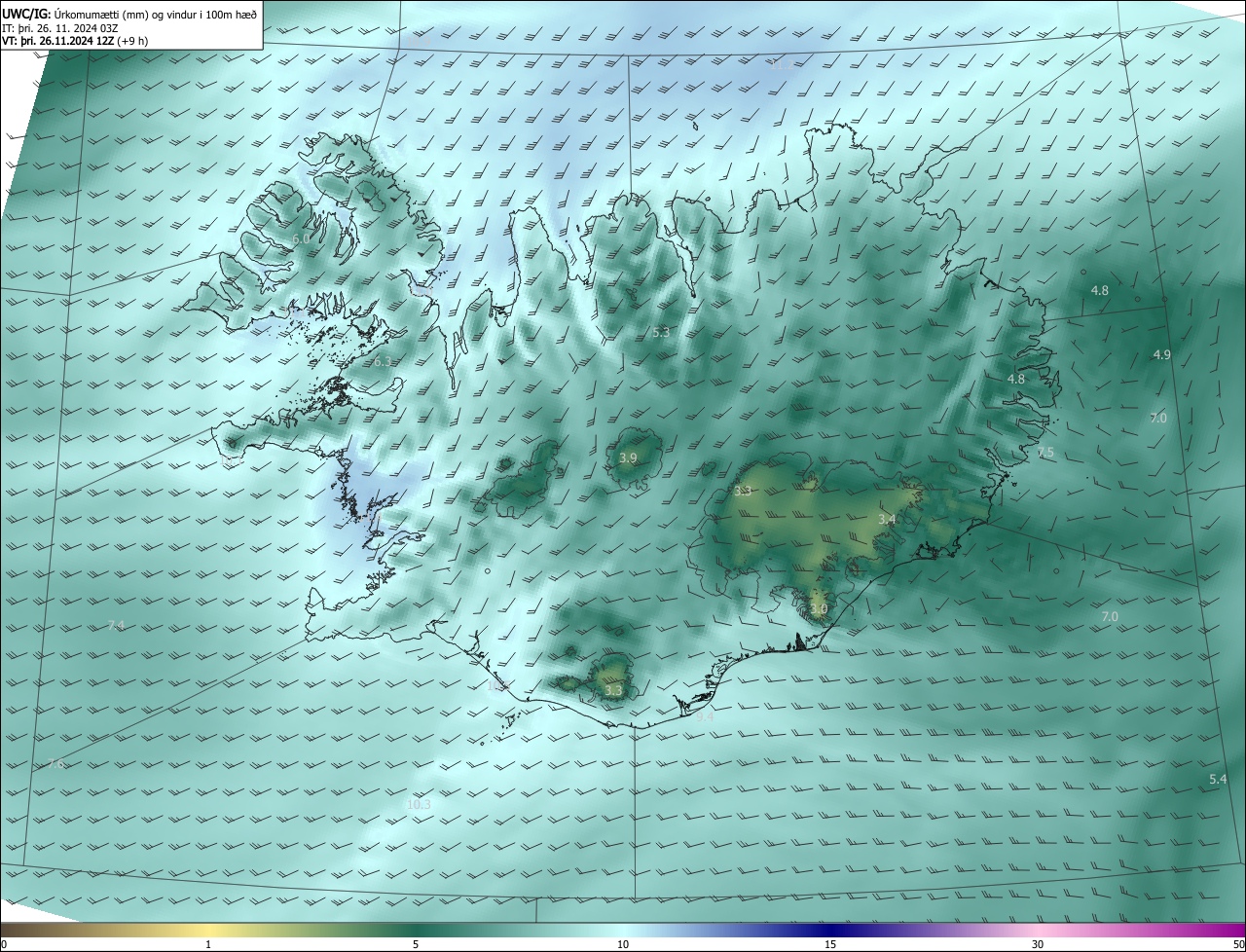Click the 7.6 value on the map
This screenshot has width=1246, height=952.
(x=55, y=764)
